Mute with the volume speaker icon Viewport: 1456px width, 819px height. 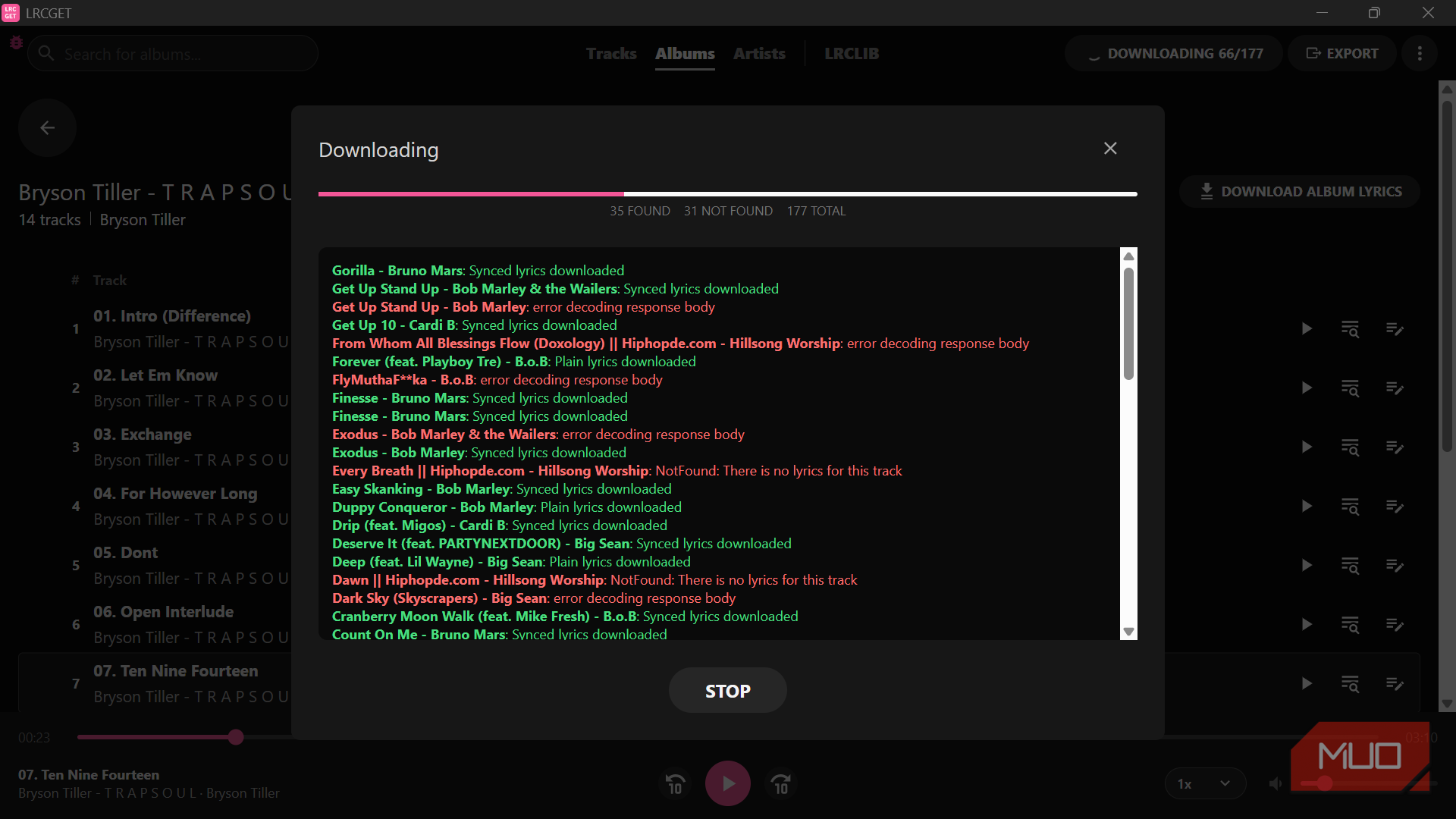coord(1276,783)
